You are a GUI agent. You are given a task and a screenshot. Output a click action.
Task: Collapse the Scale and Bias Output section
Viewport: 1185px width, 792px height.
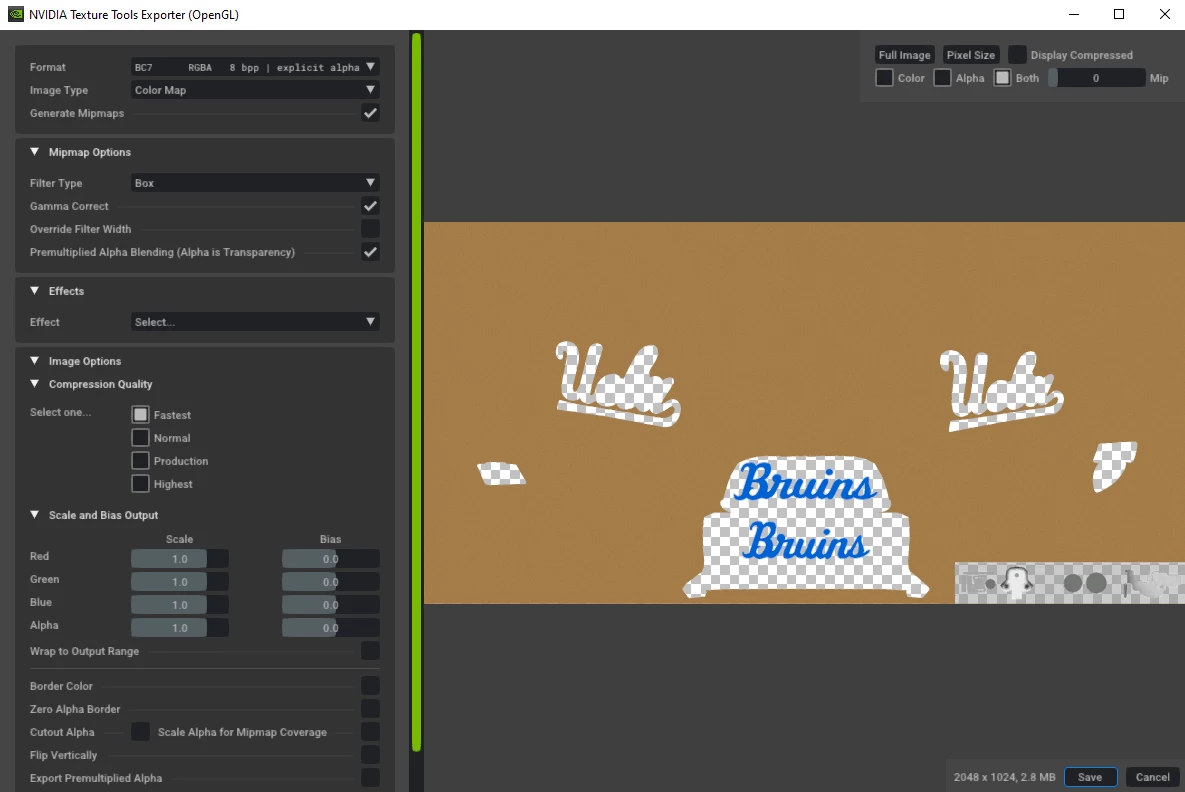pyautogui.click(x=35, y=515)
